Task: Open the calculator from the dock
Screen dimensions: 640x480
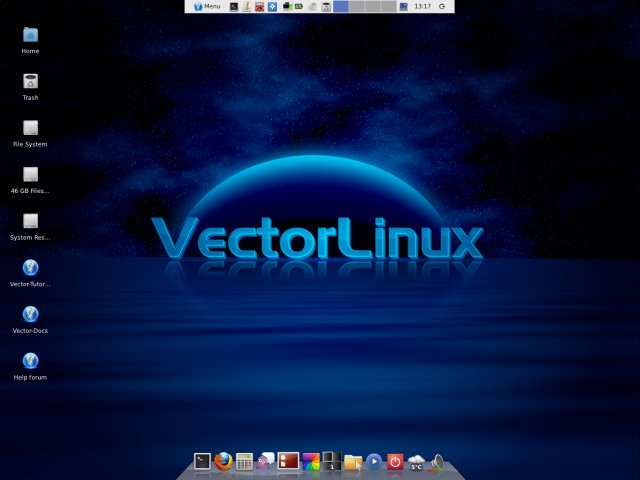Action: 244,462
